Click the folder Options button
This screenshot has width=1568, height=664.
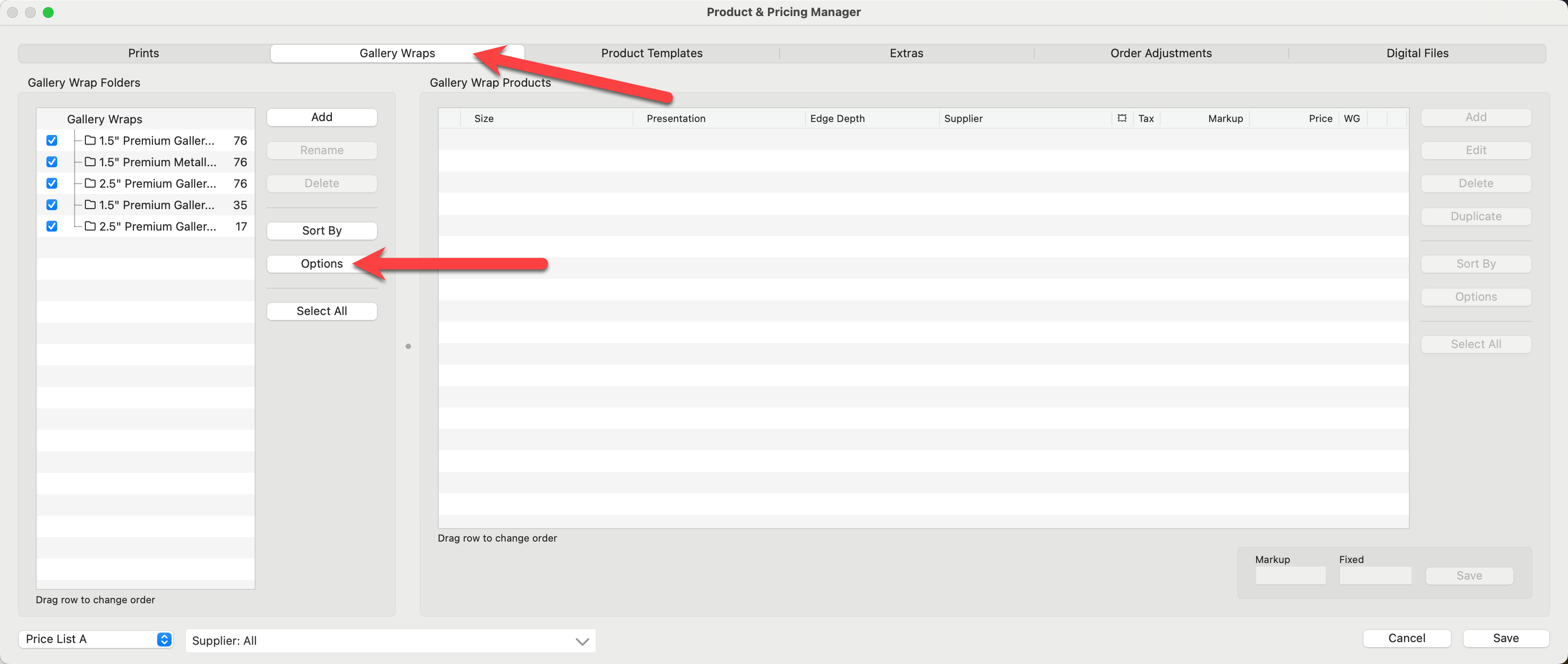321,264
